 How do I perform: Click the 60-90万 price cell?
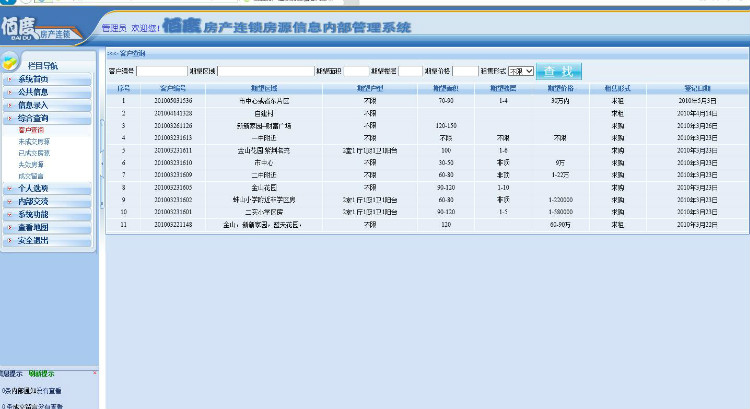560,224
